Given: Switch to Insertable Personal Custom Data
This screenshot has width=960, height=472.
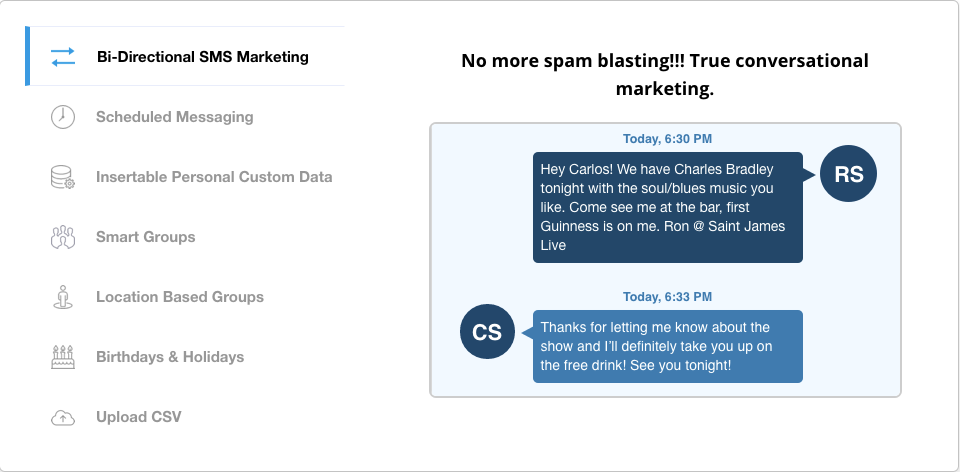Looking at the screenshot, I should click(x=214, y=177).
